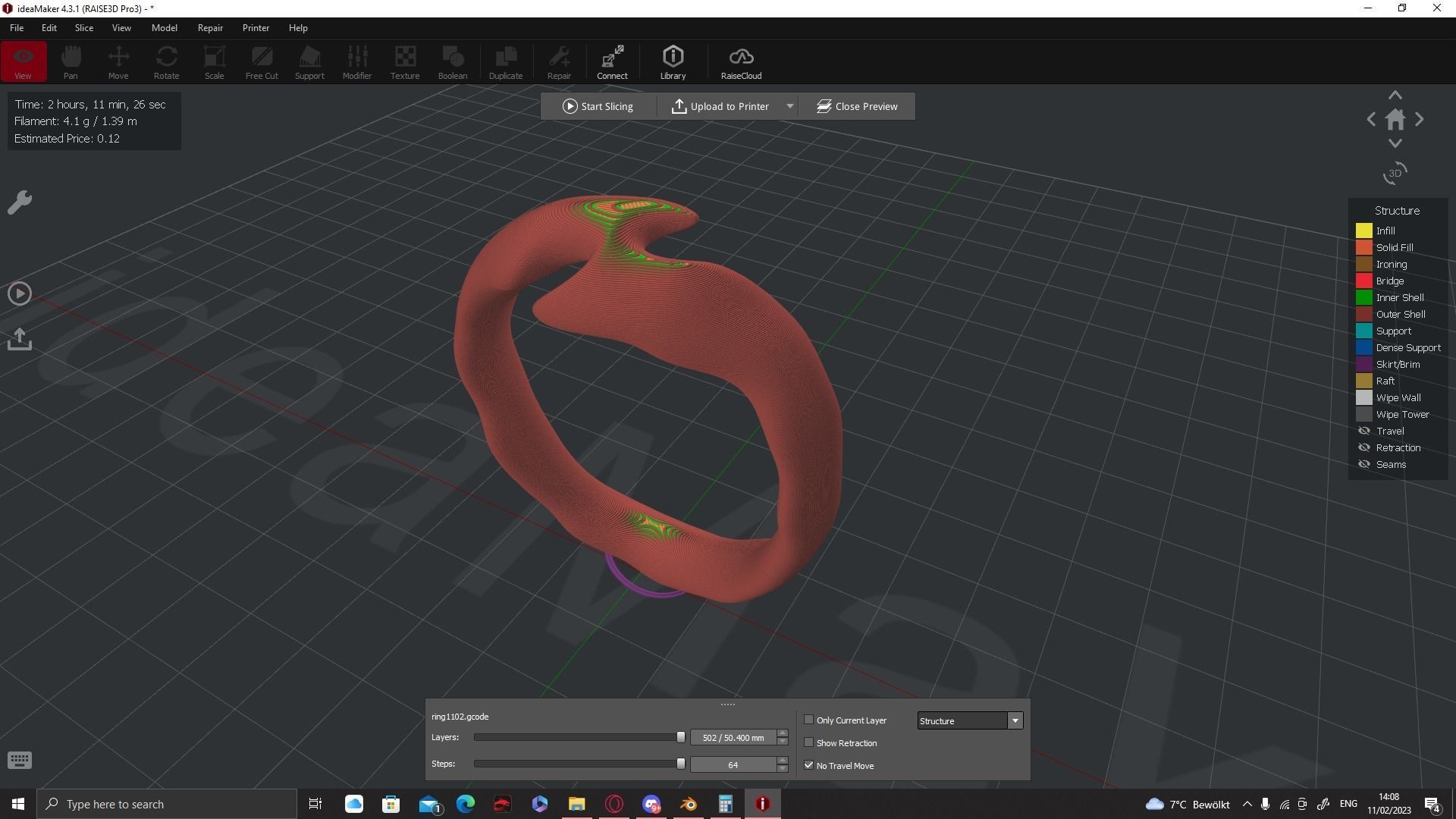This screenshot has height=819, width=1456.
Task: Click Close Preview button
Action: [x=857, y=106]
